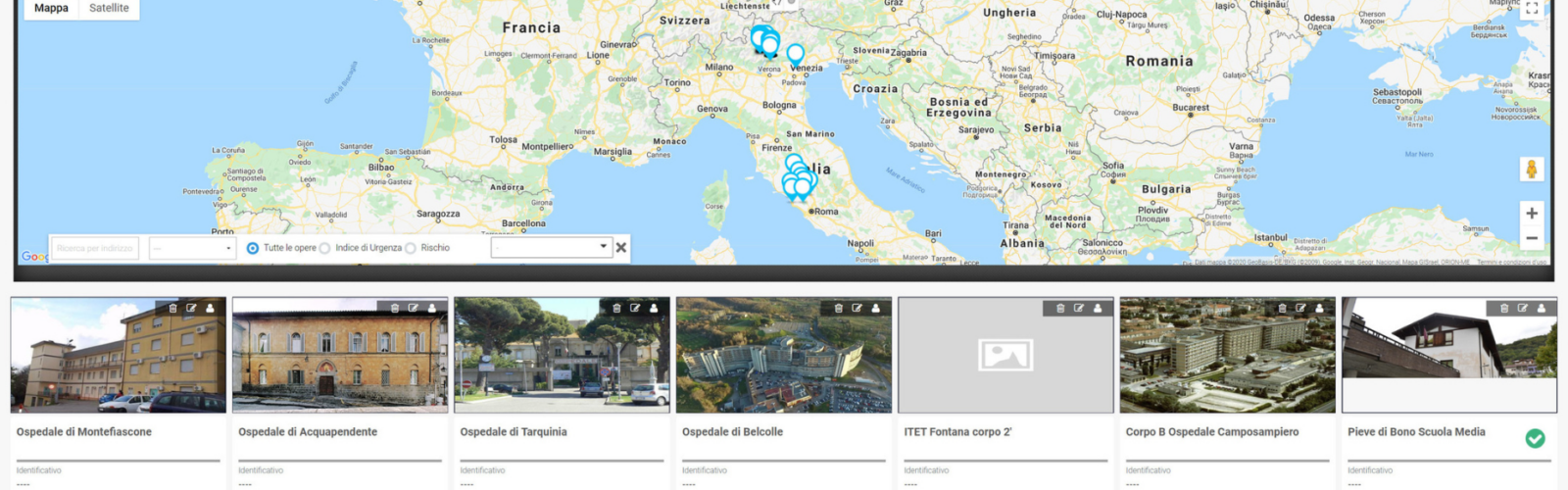Open 'Ospedale di Montefiascone' title
The height and width of the screenshot is (490, 1568).
(x=84, y=432)
